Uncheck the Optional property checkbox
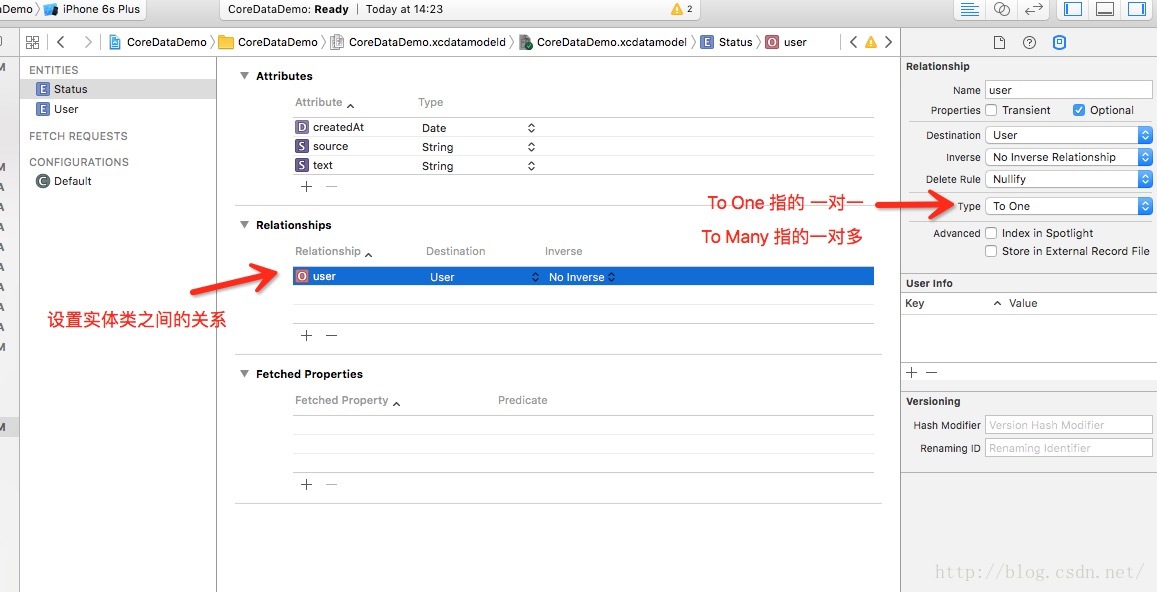 [1079, 110]
